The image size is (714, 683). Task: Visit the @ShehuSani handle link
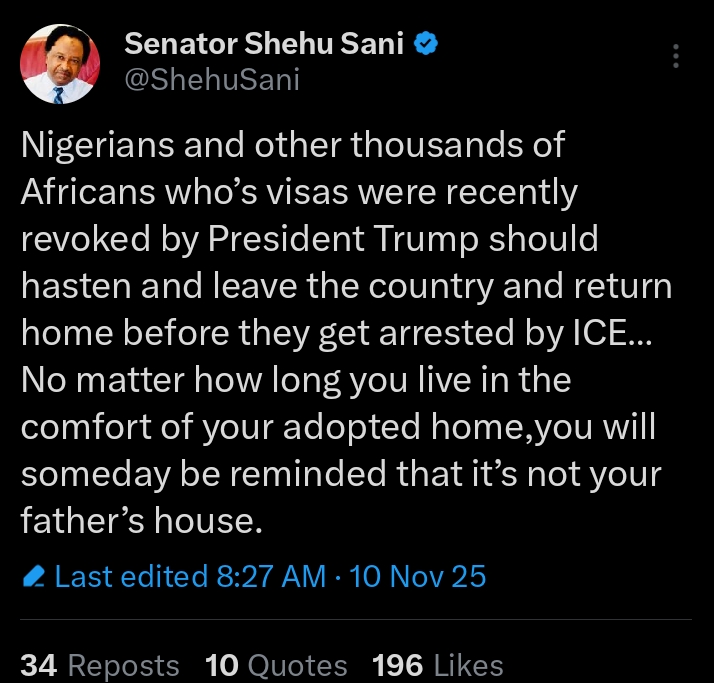[x=211, y=81]
